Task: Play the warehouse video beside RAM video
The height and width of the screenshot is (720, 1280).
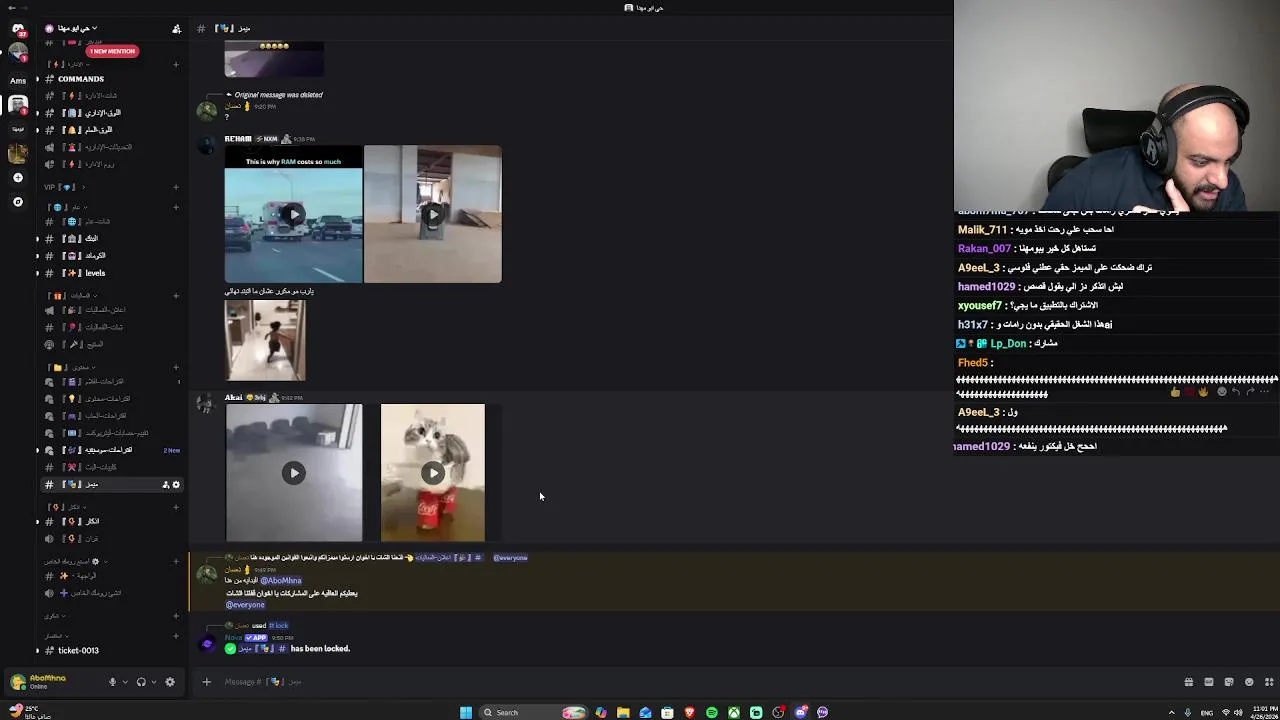Action: coord(432,214)
